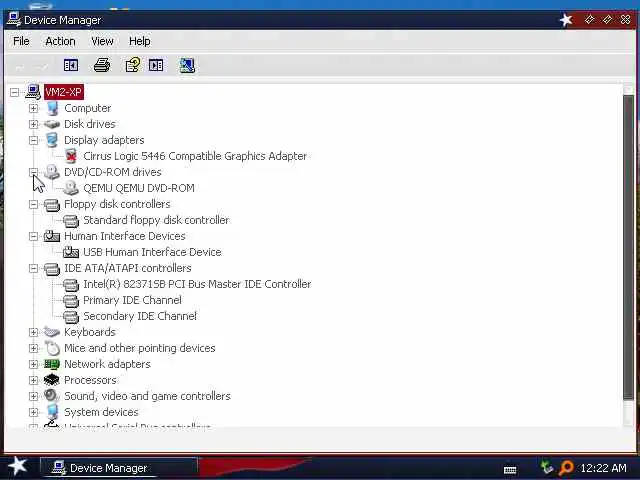Click the System devices icon

pyautogui.click(x=52, y=412)
